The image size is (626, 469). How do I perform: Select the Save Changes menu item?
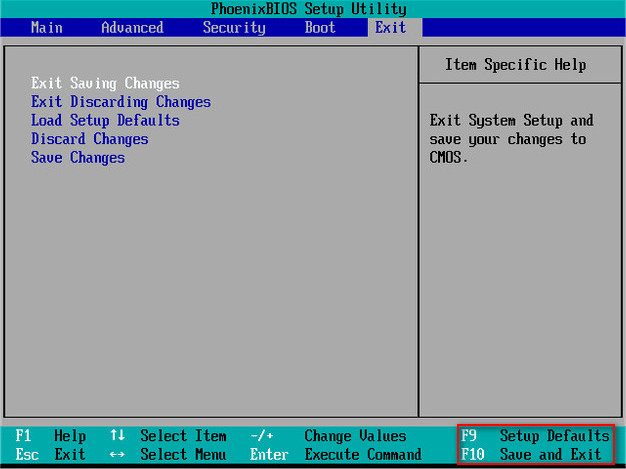click(78, 158)
